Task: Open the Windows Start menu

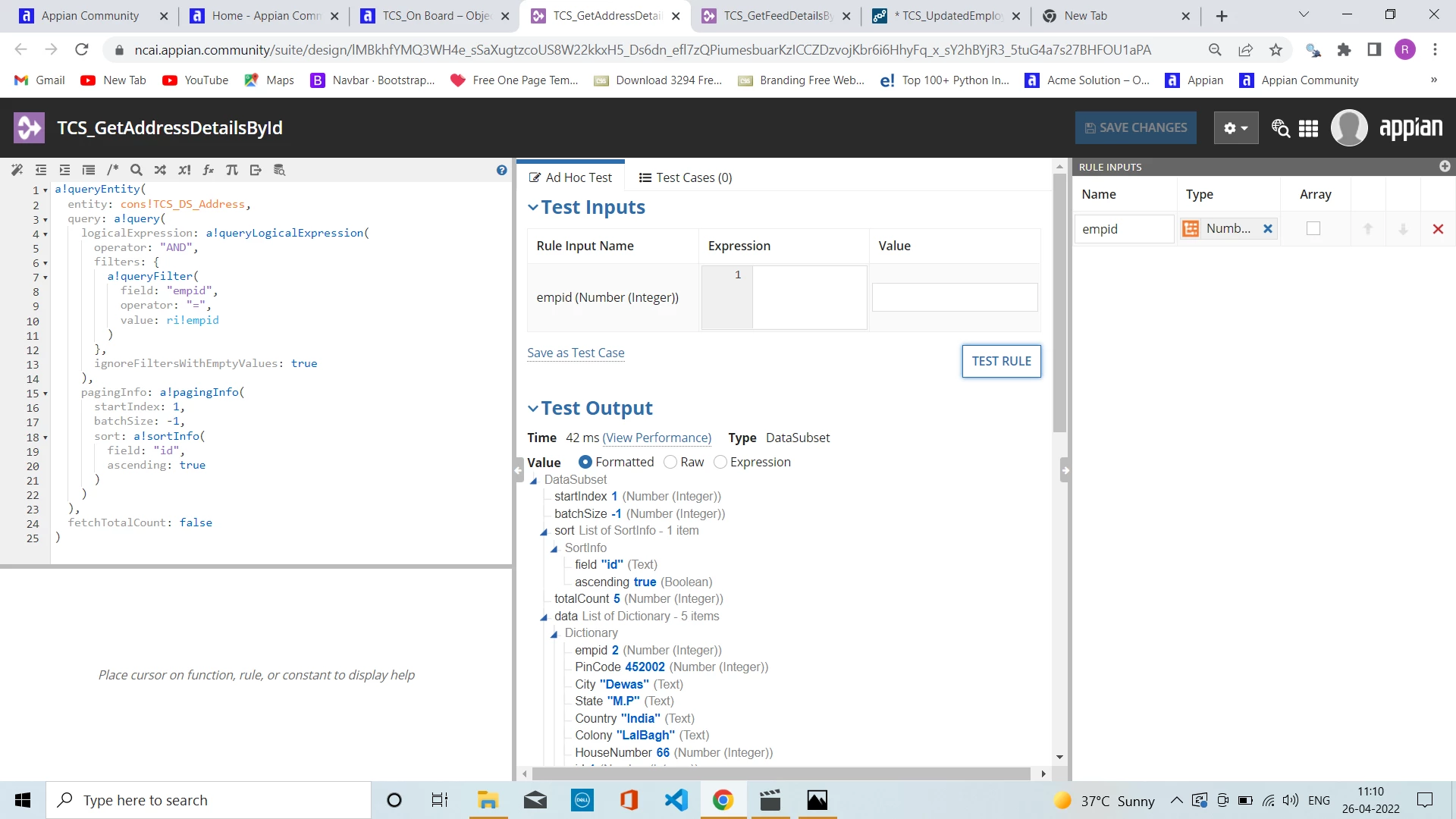Action: click(23, 800)
